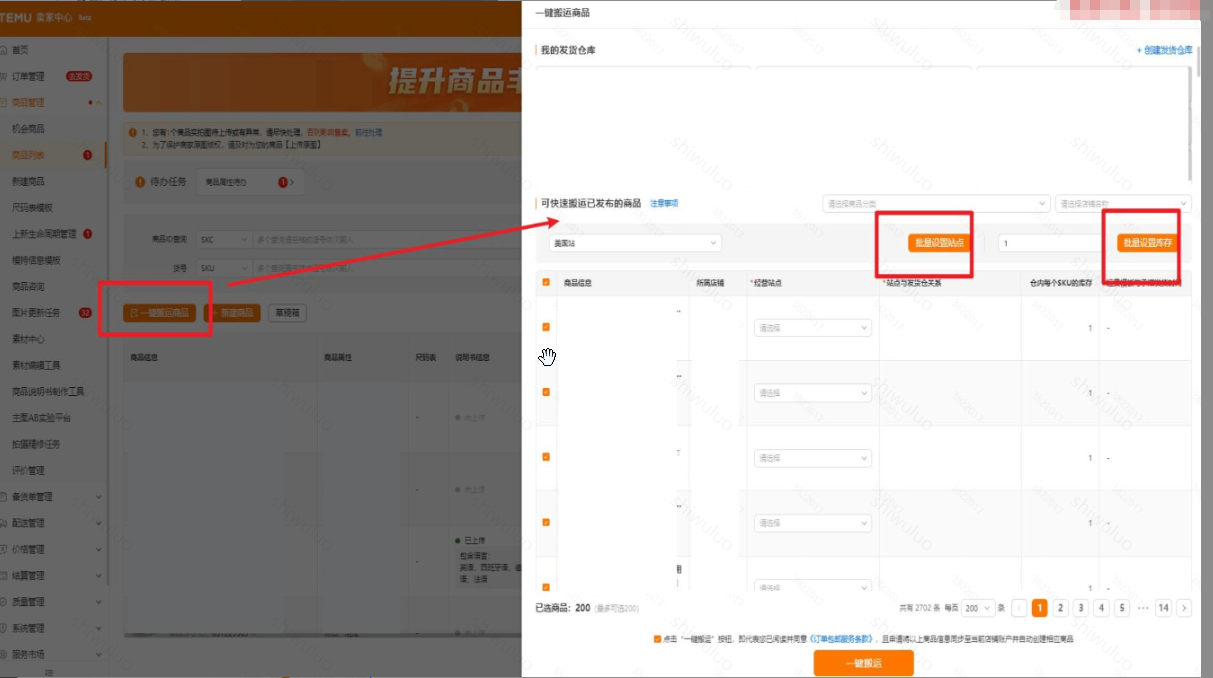Click the 批量设置站点 button
Viewport: 1213px width, 678px height.
point(940,243)
